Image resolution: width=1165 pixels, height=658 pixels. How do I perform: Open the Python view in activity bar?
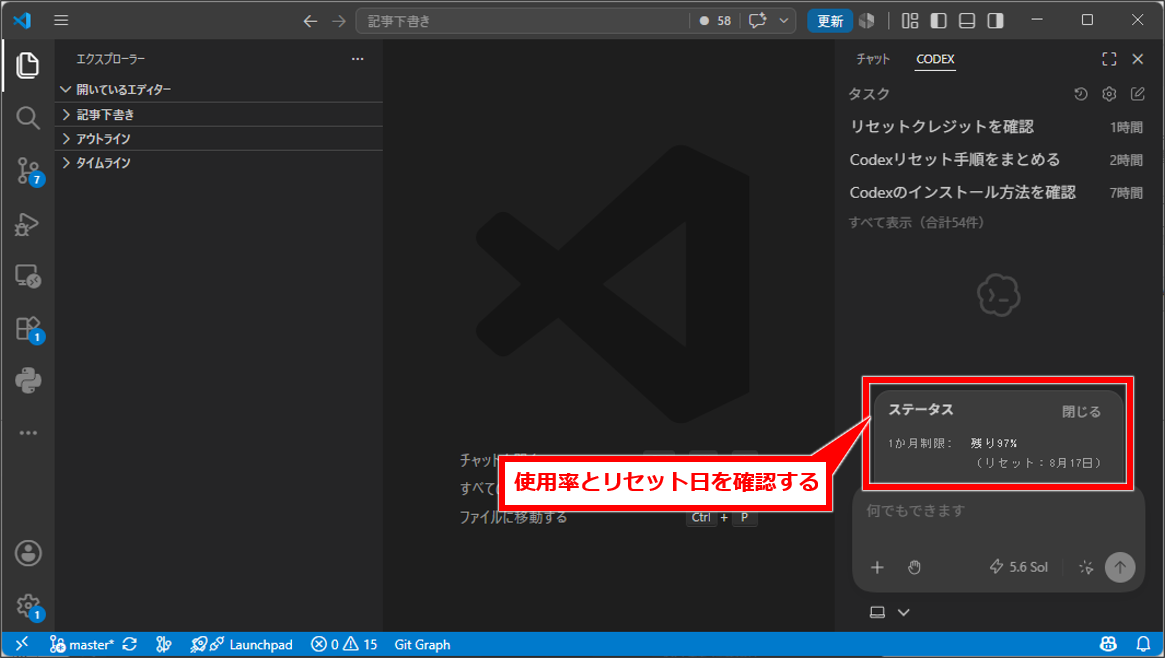[x=27, y=381]
